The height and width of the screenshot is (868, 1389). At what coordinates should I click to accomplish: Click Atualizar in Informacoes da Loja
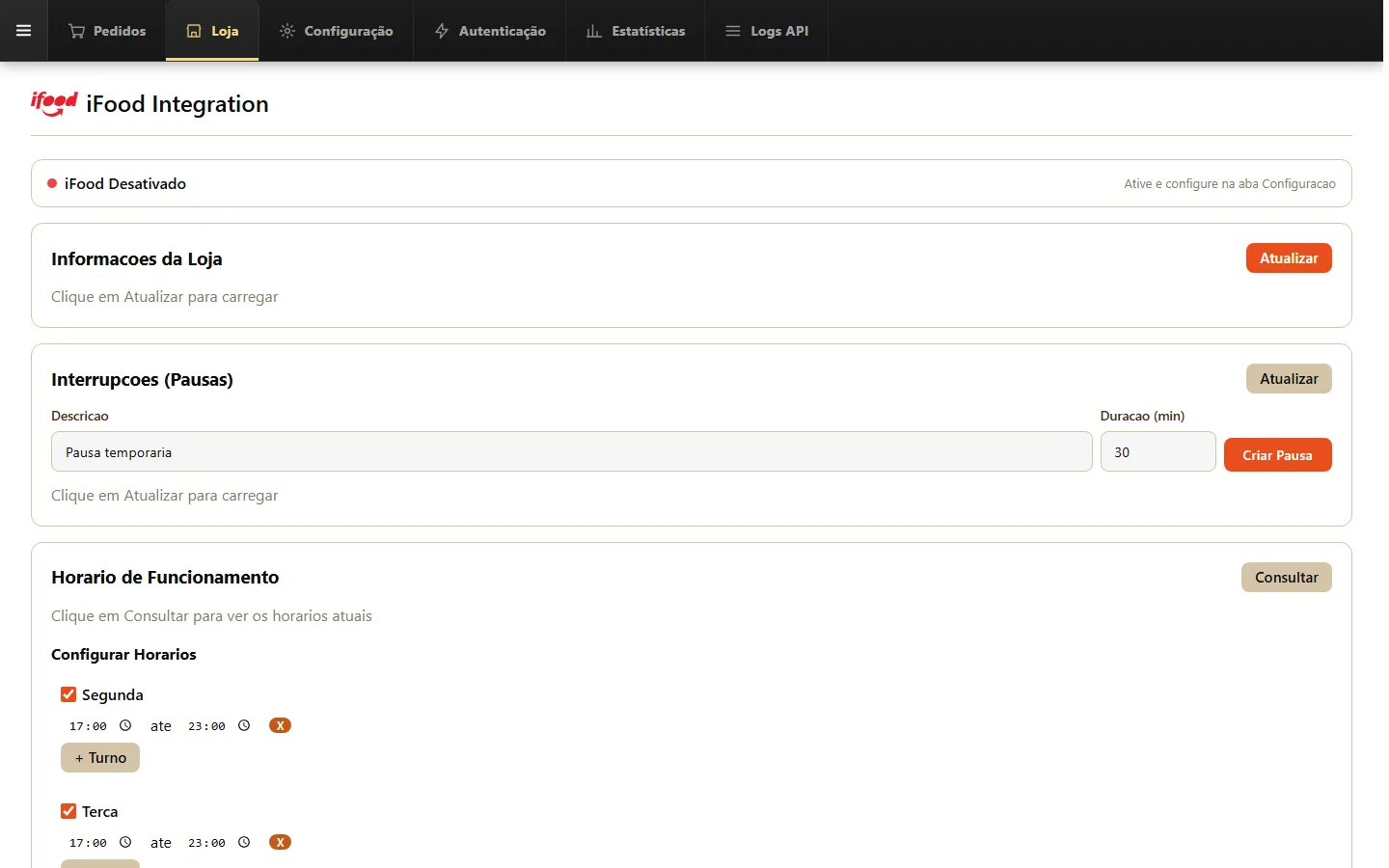click(x=1289, y=258)
